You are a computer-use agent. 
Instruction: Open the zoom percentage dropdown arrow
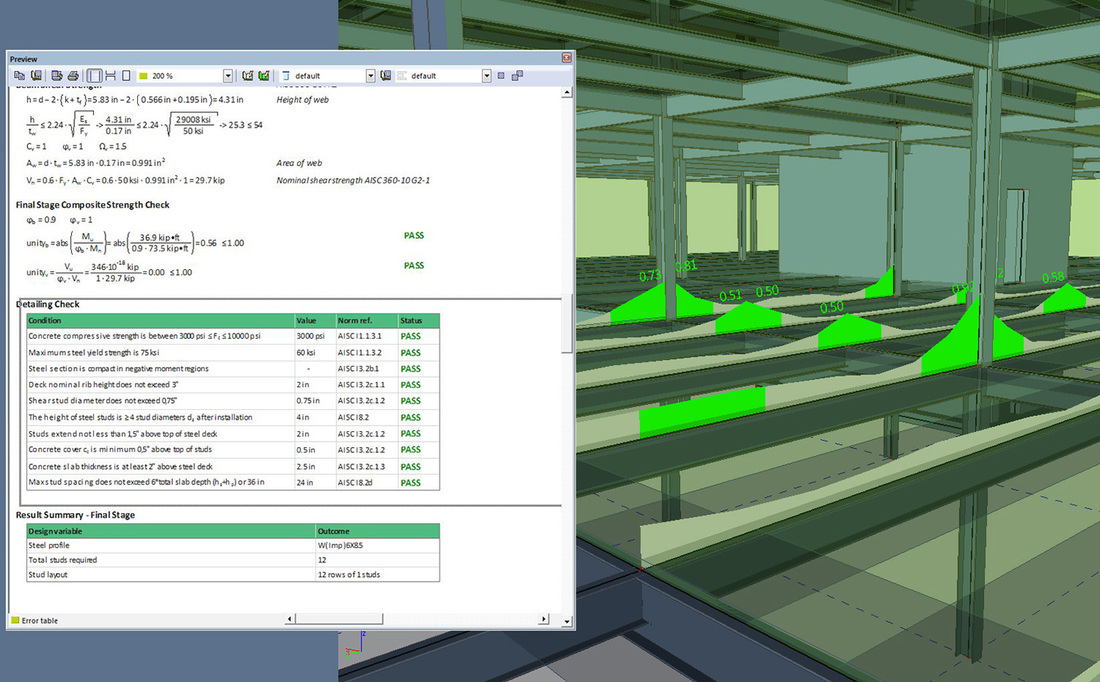click(x=228, y=76)
